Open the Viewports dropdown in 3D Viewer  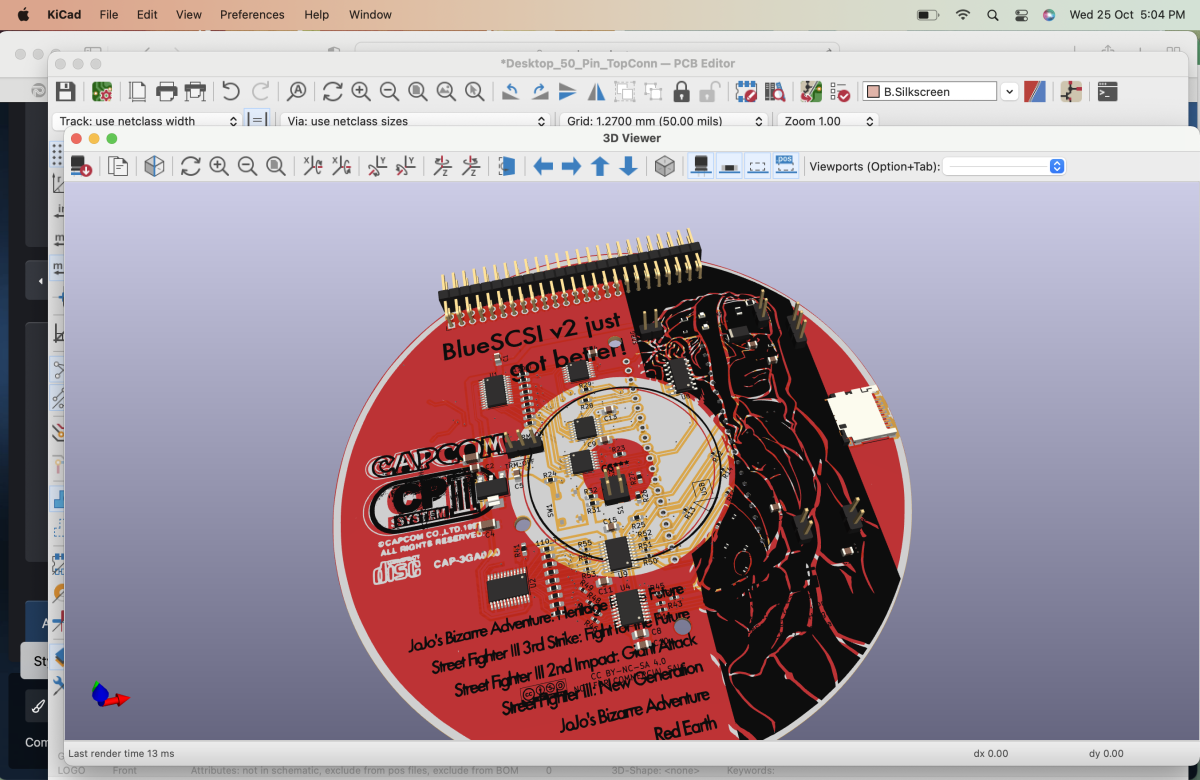[1004, 167]
